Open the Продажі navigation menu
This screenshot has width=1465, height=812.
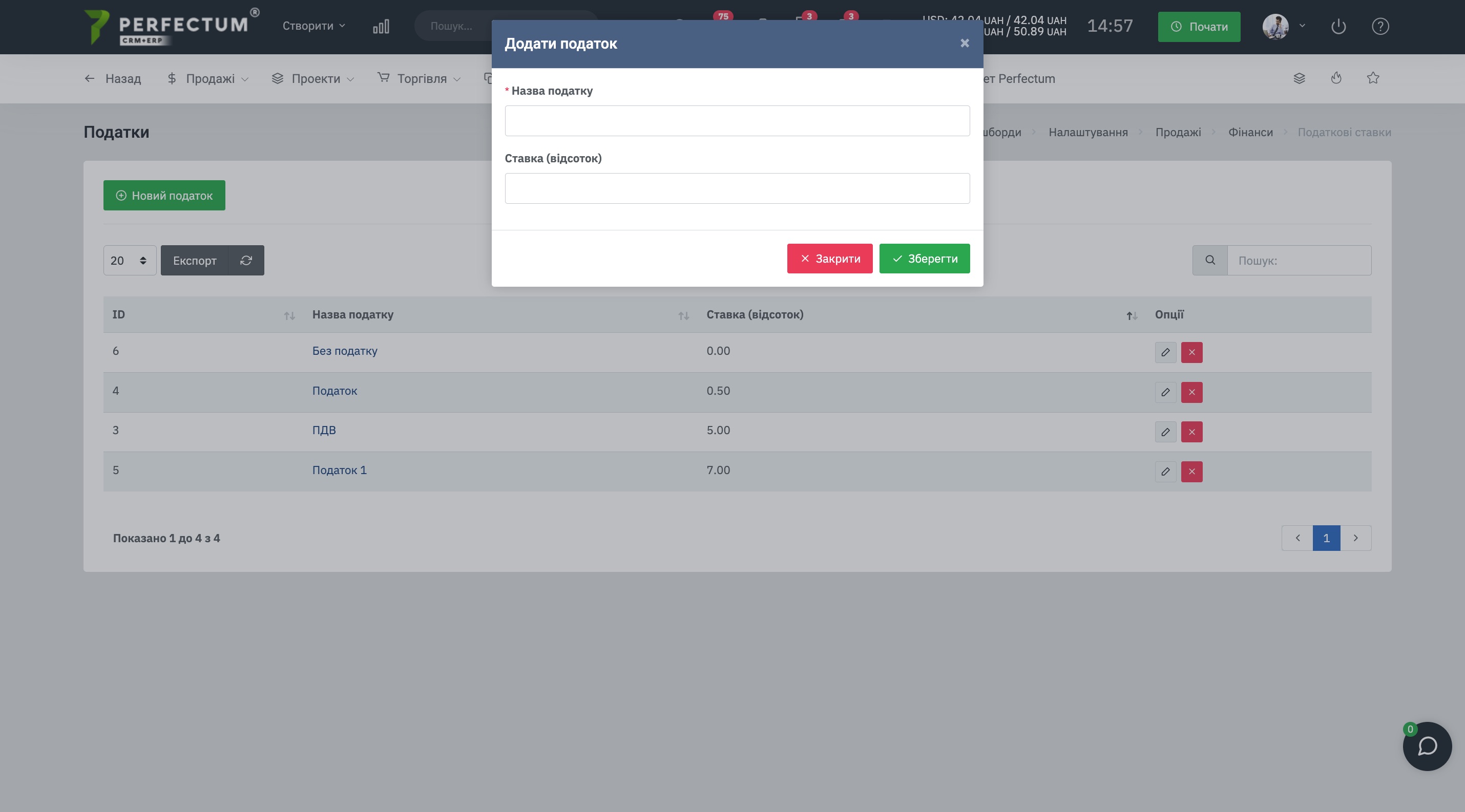(208, 78)
